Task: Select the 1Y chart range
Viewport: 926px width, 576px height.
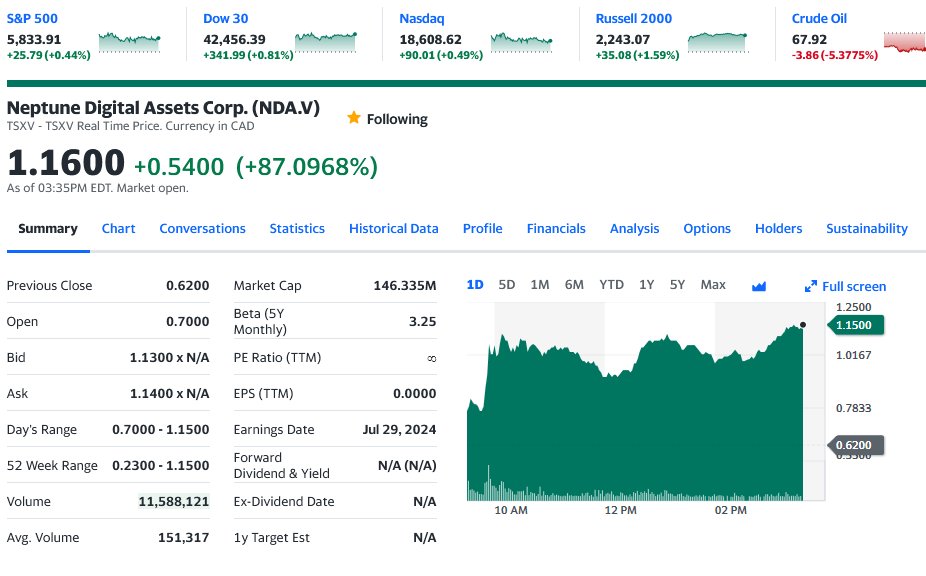Action: coord(647,285)
